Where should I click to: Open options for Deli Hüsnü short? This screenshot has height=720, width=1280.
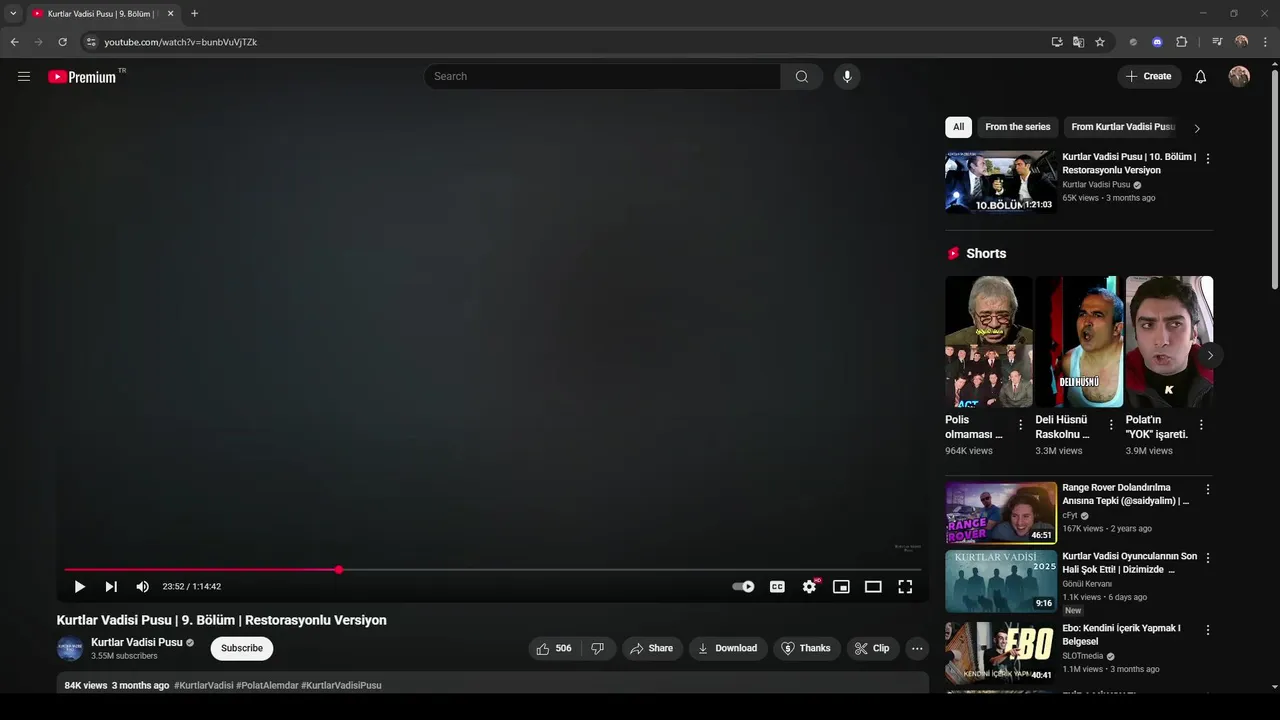pos(1111,425)
